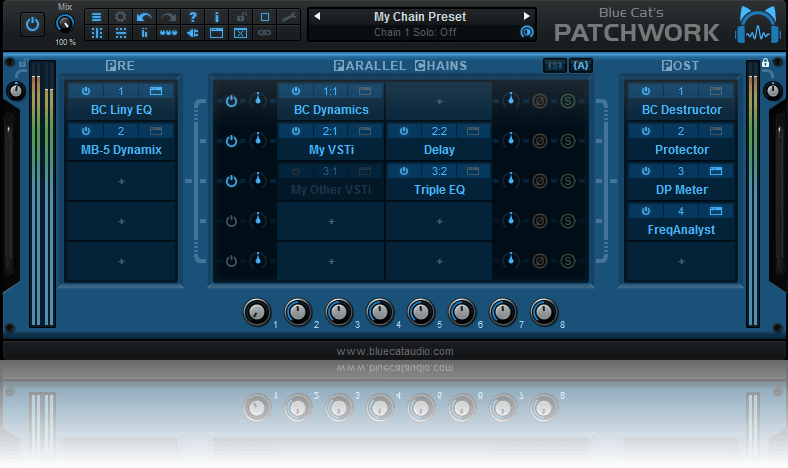Open the Delay plugin name menu
This screenshot has width=788, height=468.
point(439,150)
